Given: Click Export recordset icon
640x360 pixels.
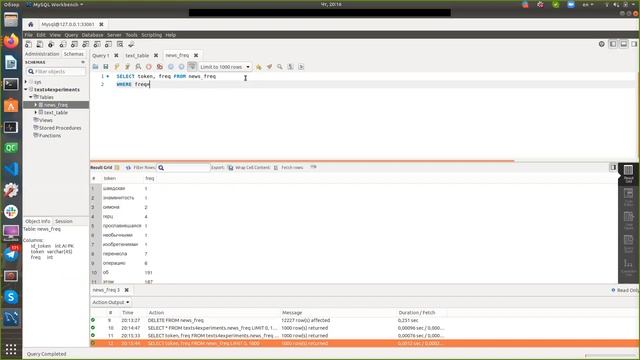Looking at the screenshot, I should 231,168.
